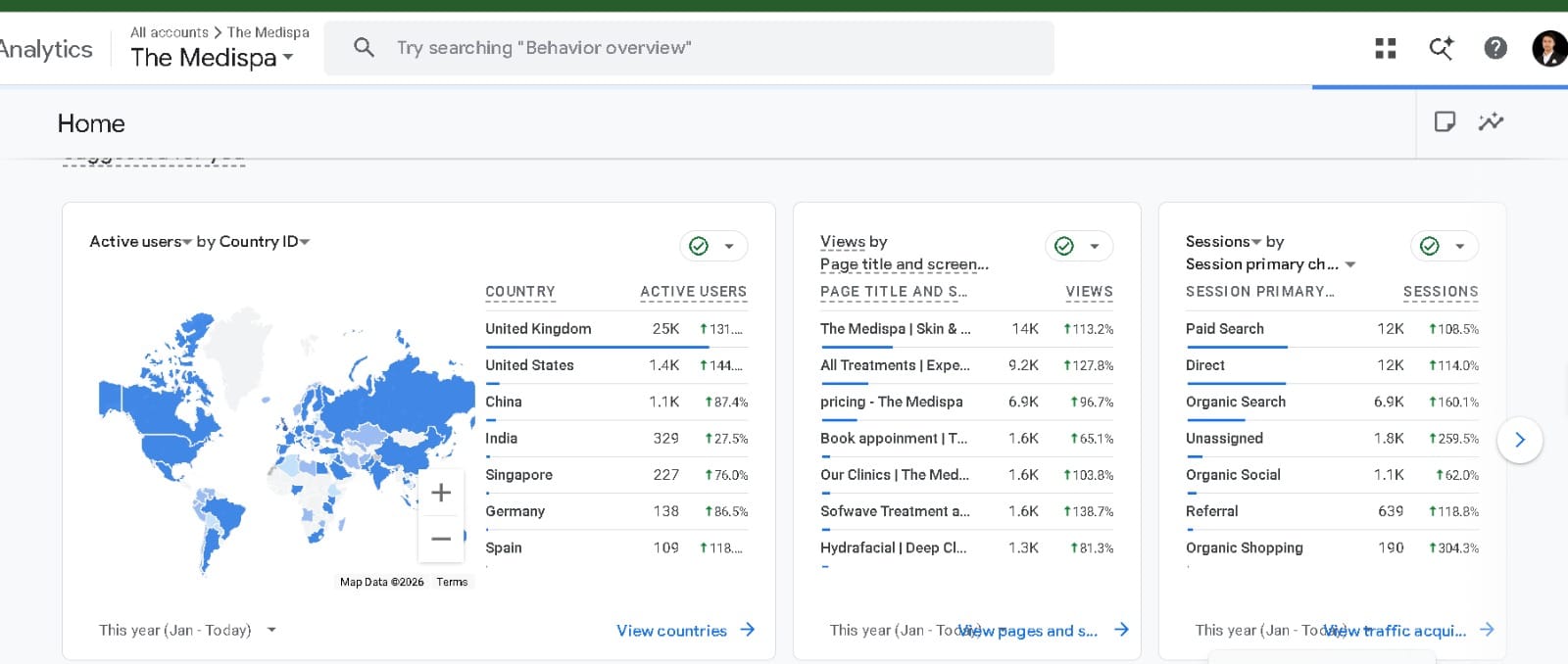Click the Book appoinment page row
Screen dimensions: 1568x664
(x=967, y=438)
